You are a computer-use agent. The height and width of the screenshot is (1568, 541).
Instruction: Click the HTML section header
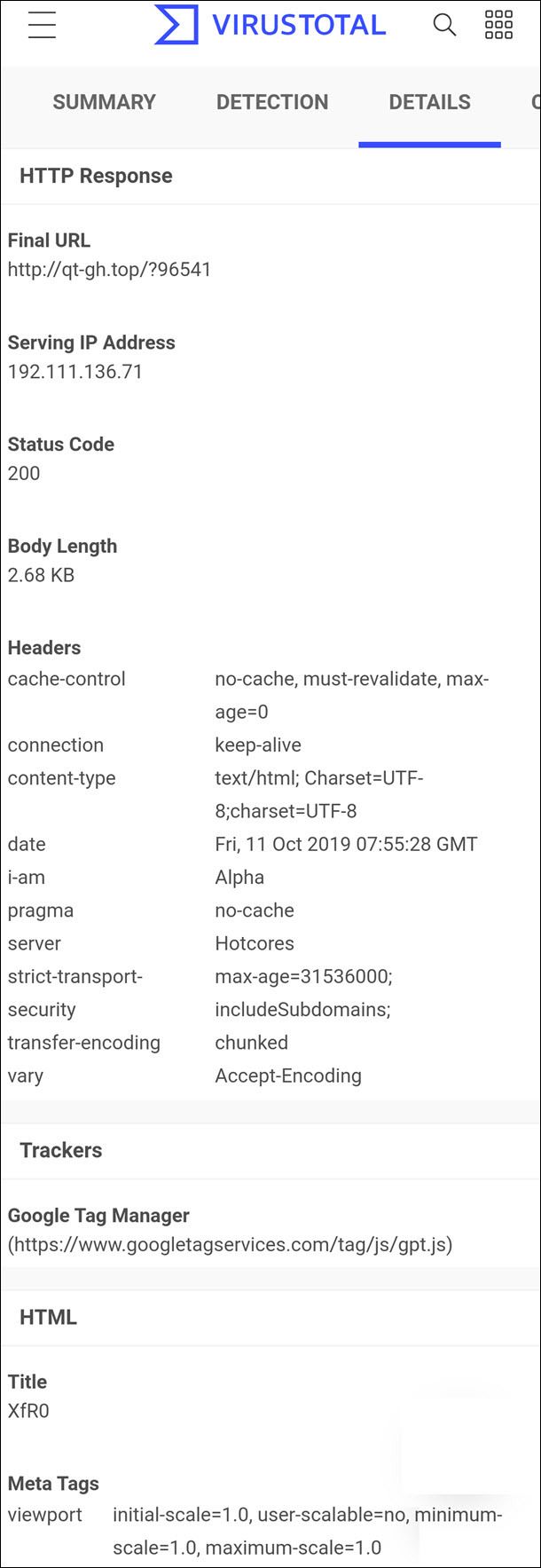click(48, 1317)
